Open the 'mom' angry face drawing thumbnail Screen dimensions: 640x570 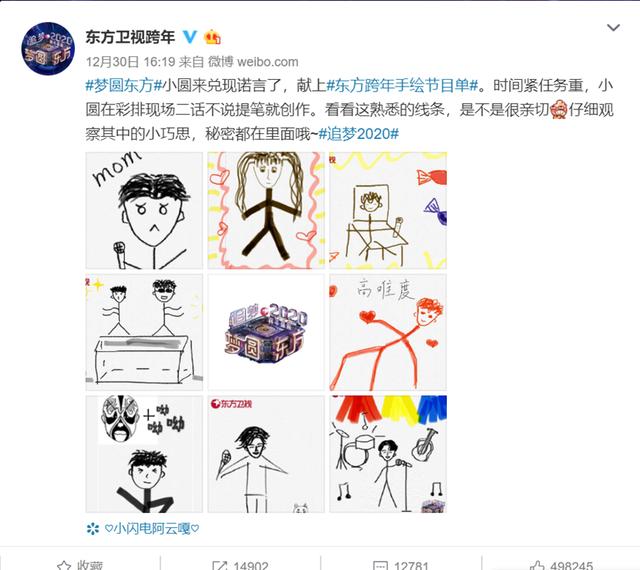[x=144, y=211]
